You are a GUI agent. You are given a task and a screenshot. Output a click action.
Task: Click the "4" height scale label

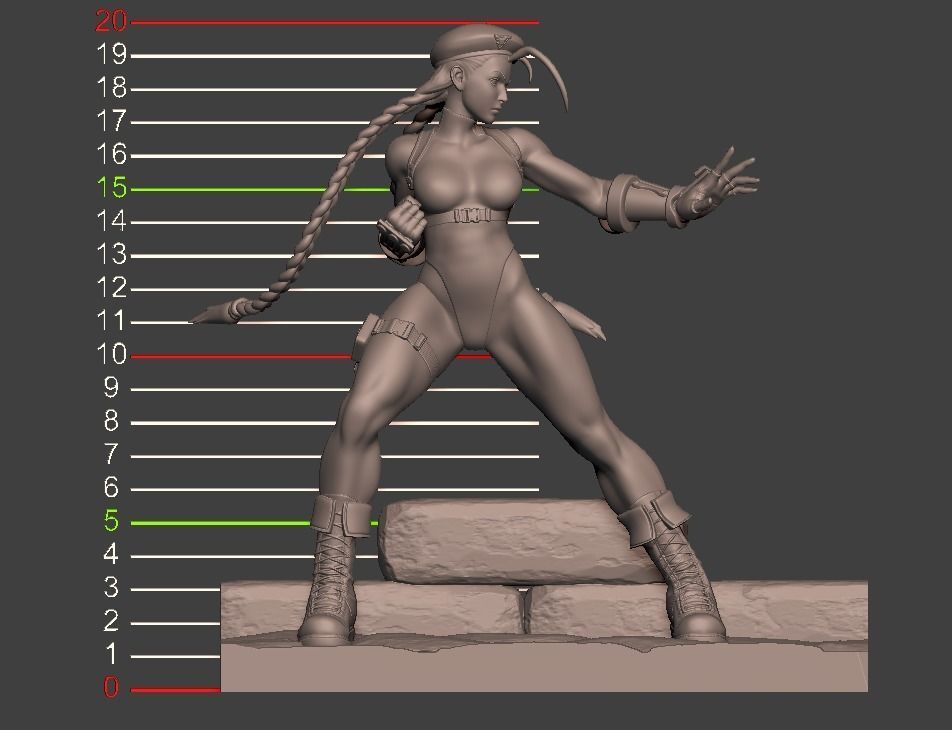(x=110, y=555)
